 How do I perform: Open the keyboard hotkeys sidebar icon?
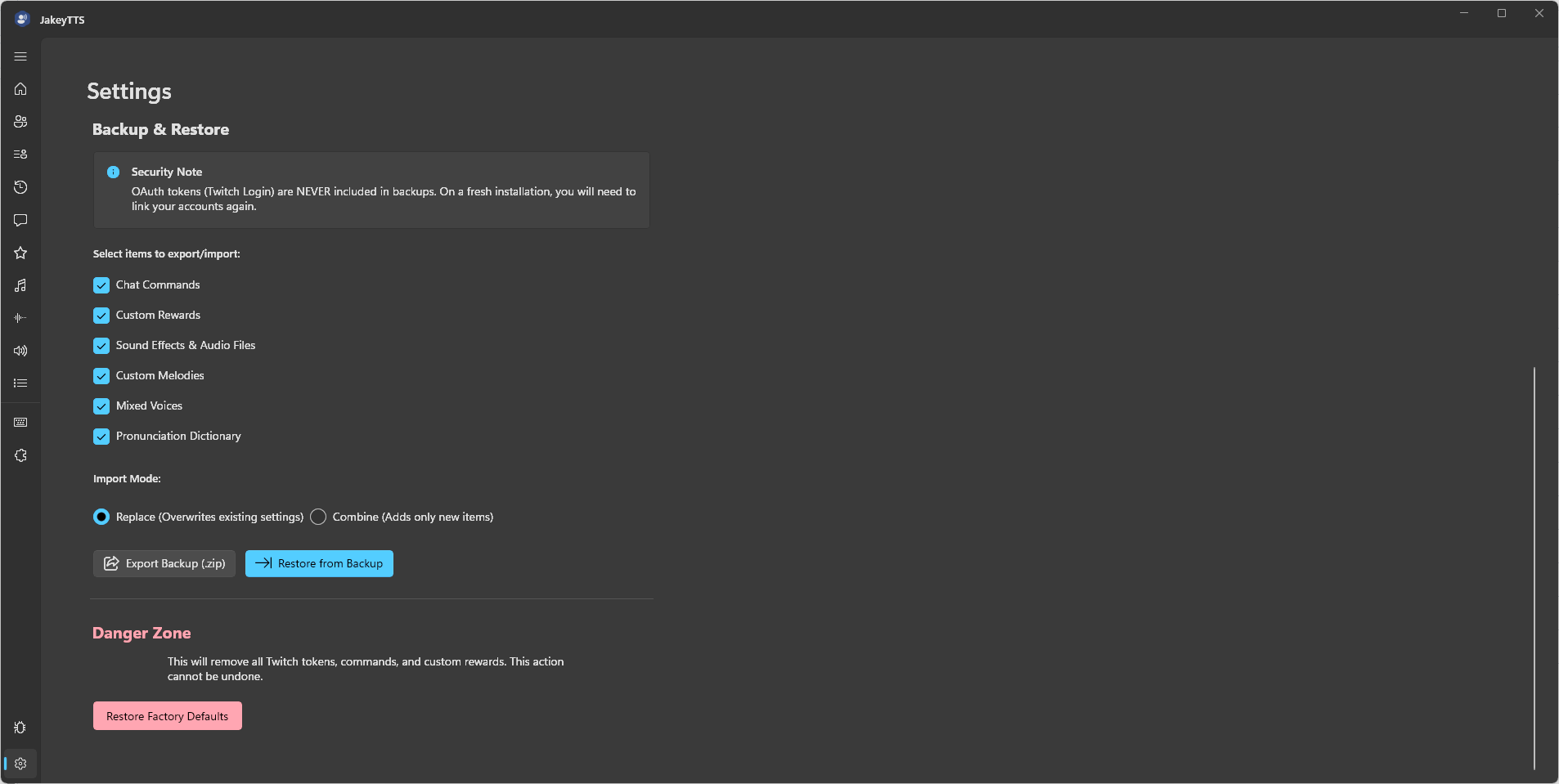(20, 423)
